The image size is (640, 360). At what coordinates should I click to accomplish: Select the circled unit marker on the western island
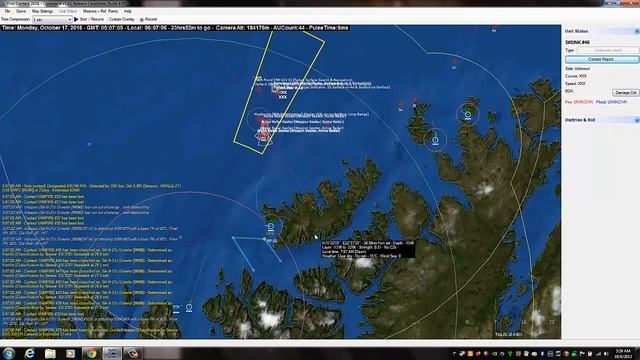[x=436, y=140]
